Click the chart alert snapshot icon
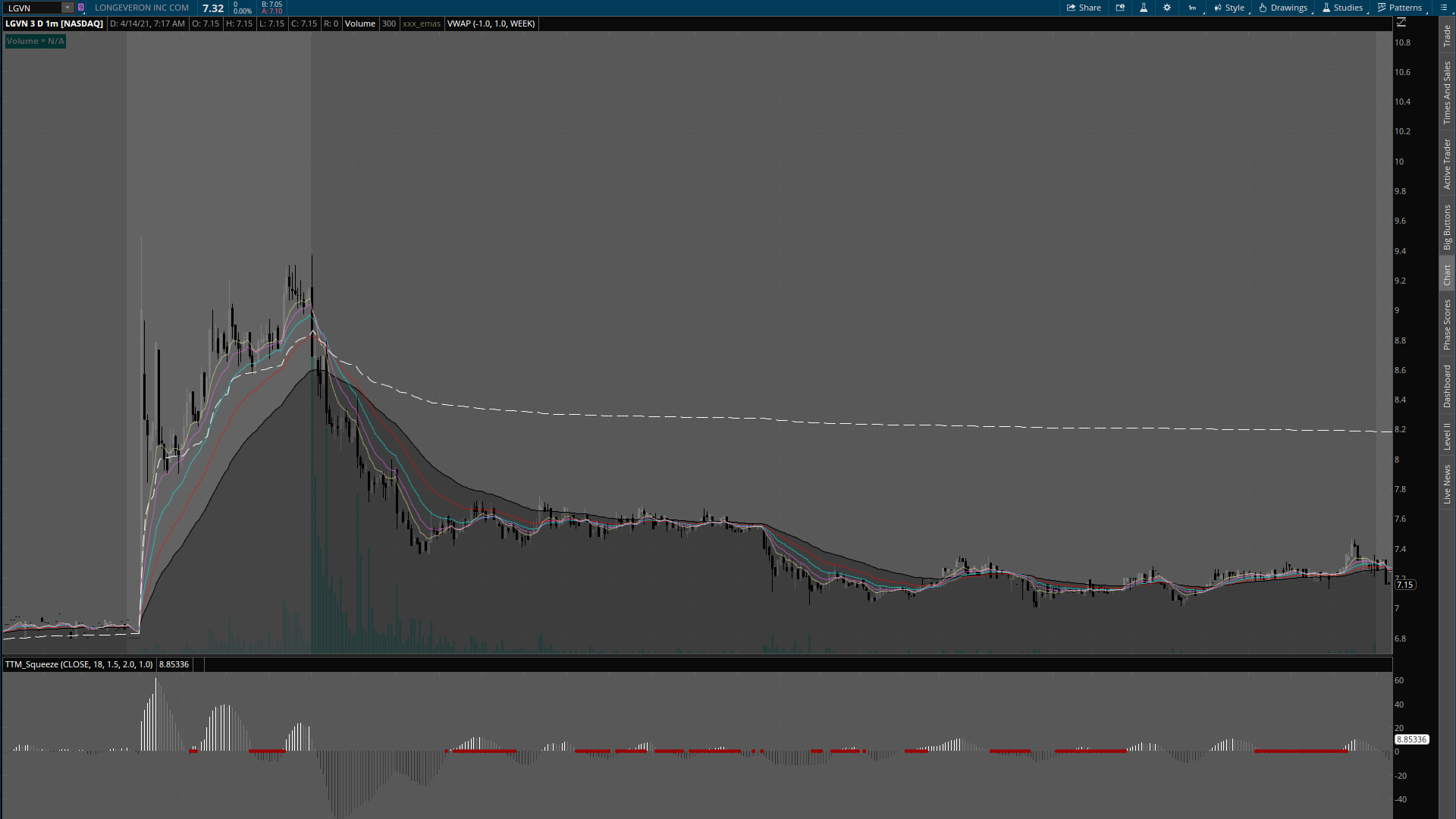 1120,8
